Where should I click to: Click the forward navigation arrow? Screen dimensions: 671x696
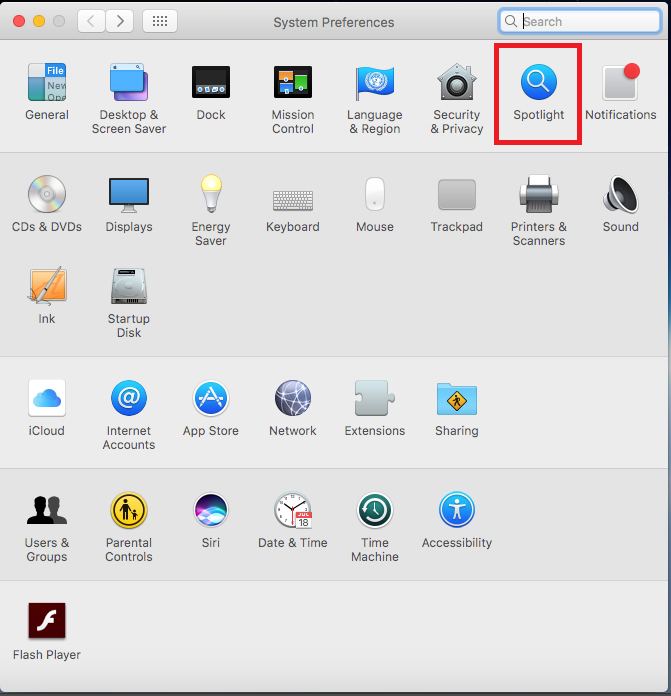[x=120, y=21]
